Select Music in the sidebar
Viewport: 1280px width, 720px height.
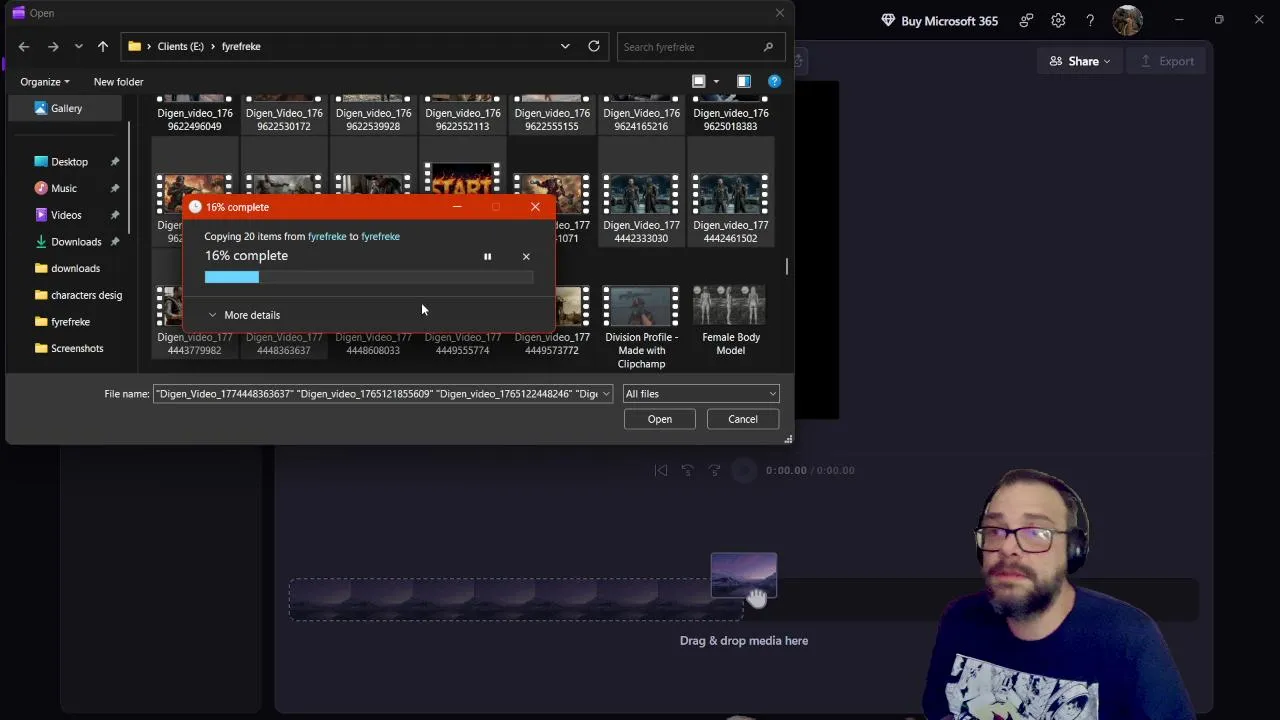click(x=63, y=188)
